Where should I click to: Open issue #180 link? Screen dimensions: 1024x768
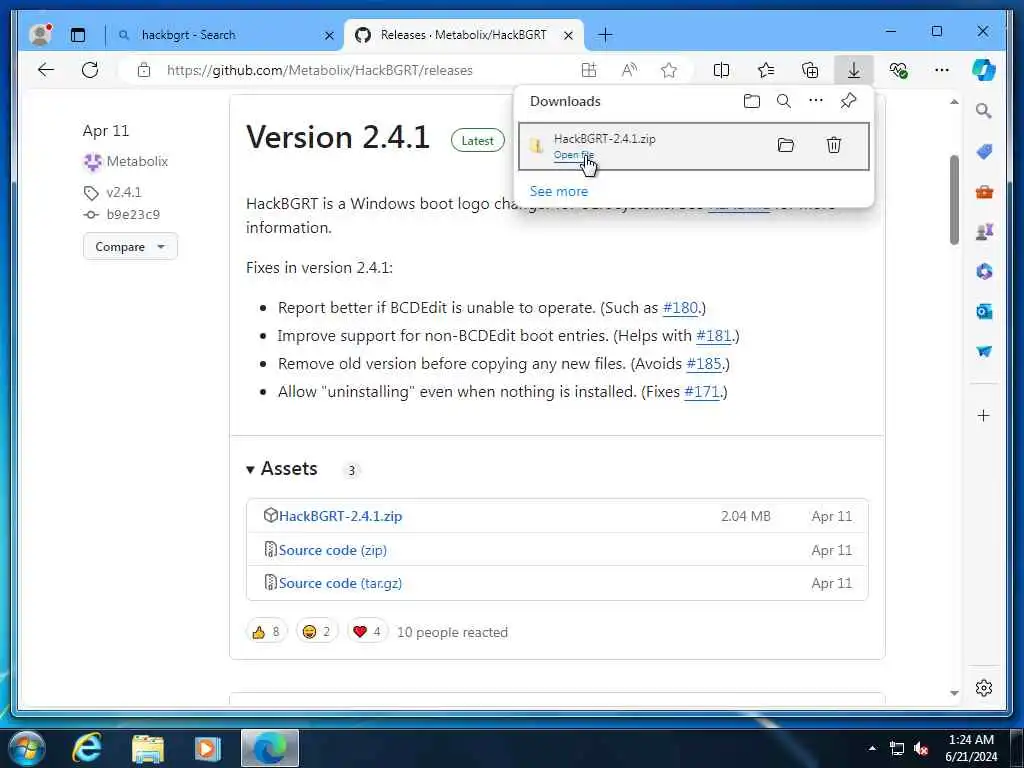680,308
